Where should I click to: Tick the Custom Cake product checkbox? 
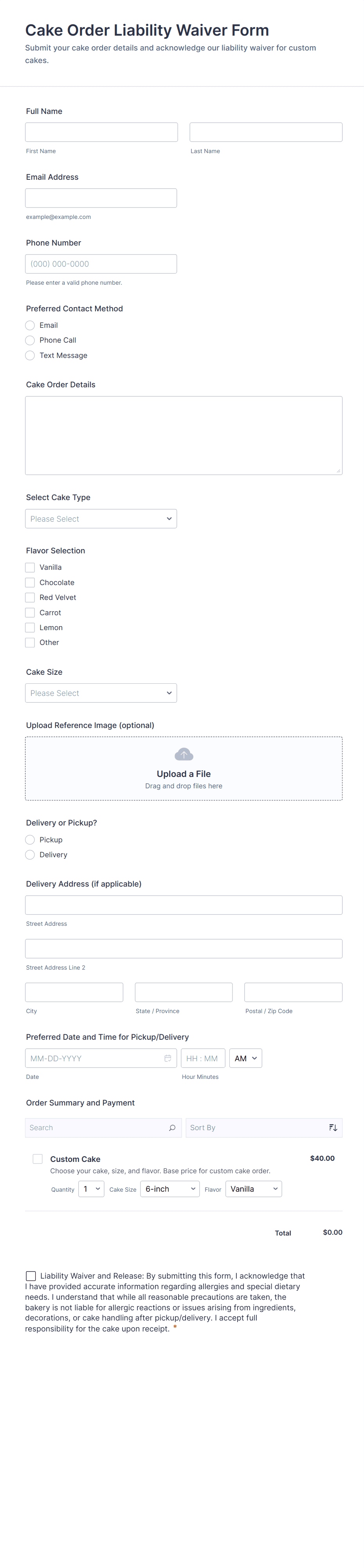[38, 1159]
